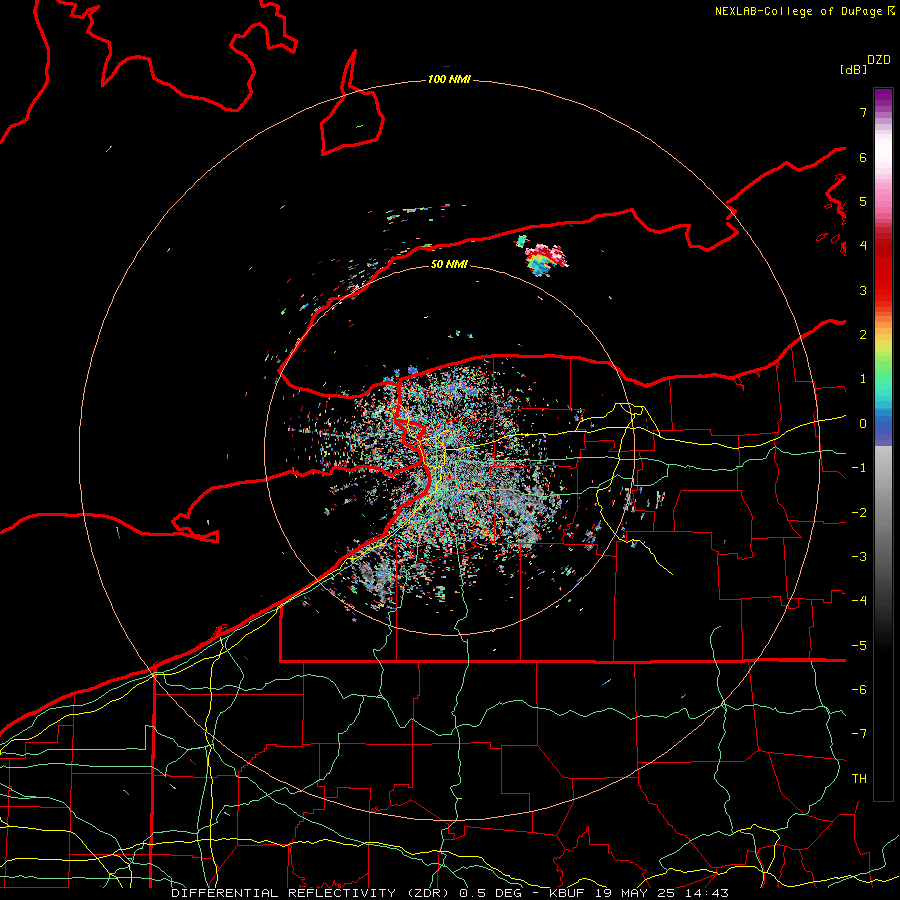Click the isolated colorful storm cell echo
The image size is (900, 900).
click(x=544, y=258)
